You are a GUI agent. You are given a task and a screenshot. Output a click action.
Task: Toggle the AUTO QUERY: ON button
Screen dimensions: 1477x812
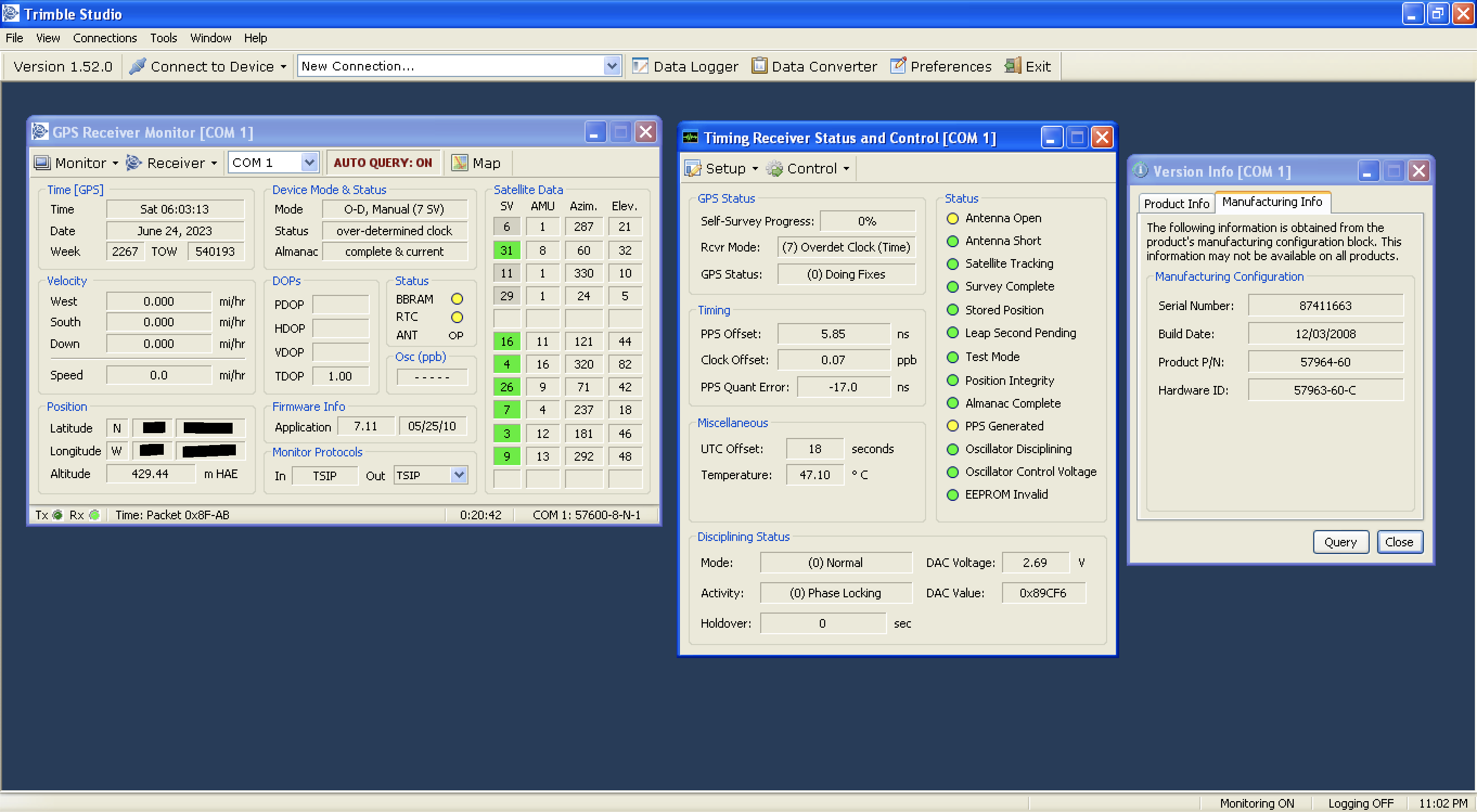[x=383, y=163]
